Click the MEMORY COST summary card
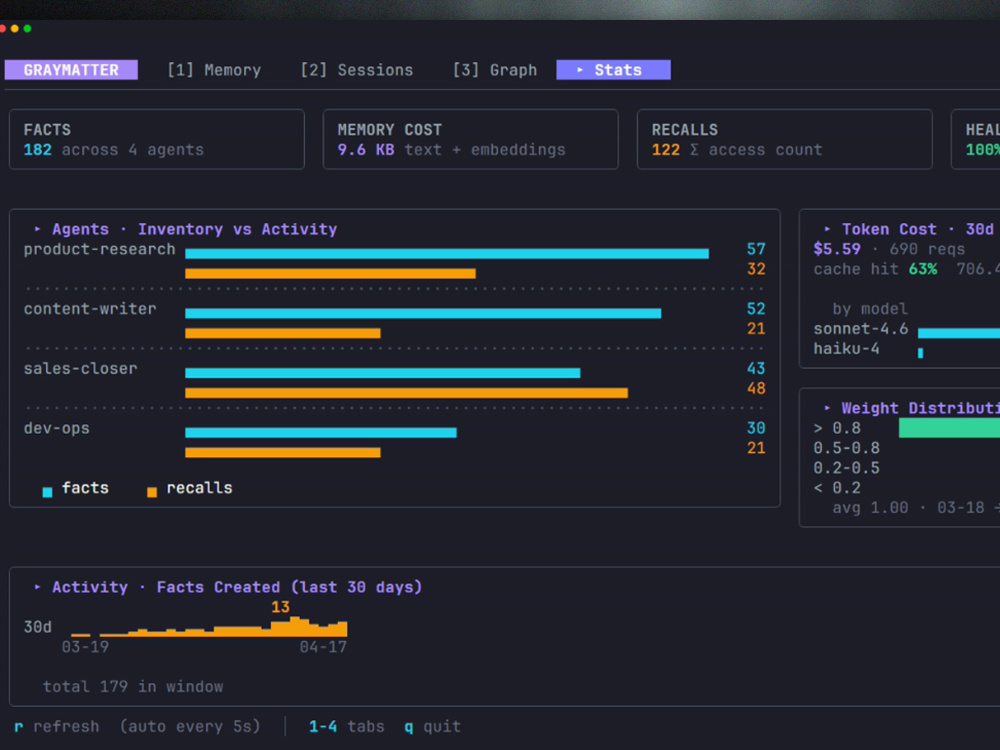 (x=471, y=139)
